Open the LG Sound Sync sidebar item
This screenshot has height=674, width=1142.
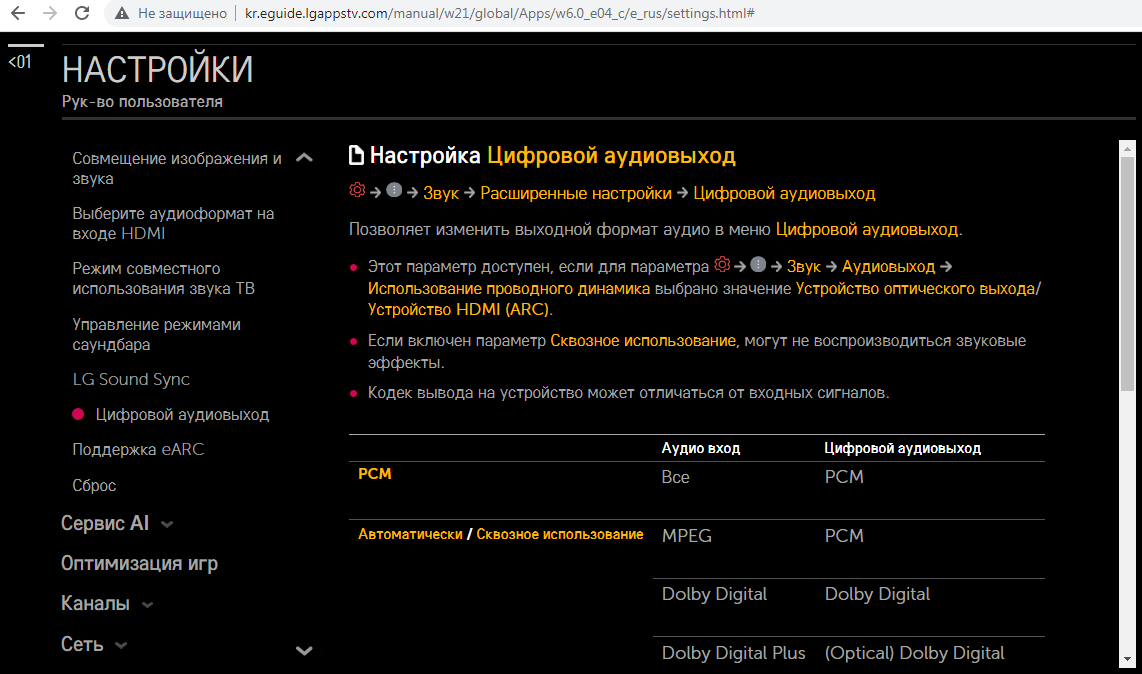131,380
